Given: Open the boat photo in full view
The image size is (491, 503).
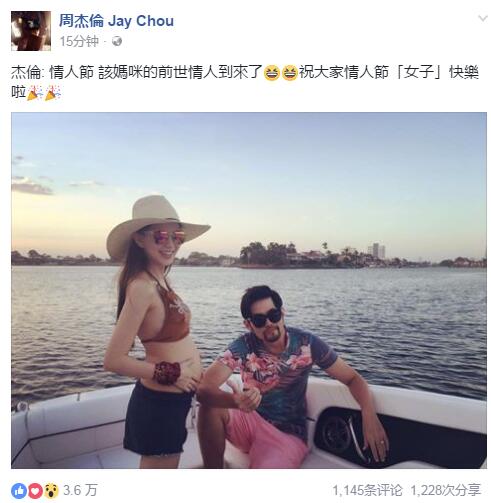Looking at the screenshot, I should (249, 290).
